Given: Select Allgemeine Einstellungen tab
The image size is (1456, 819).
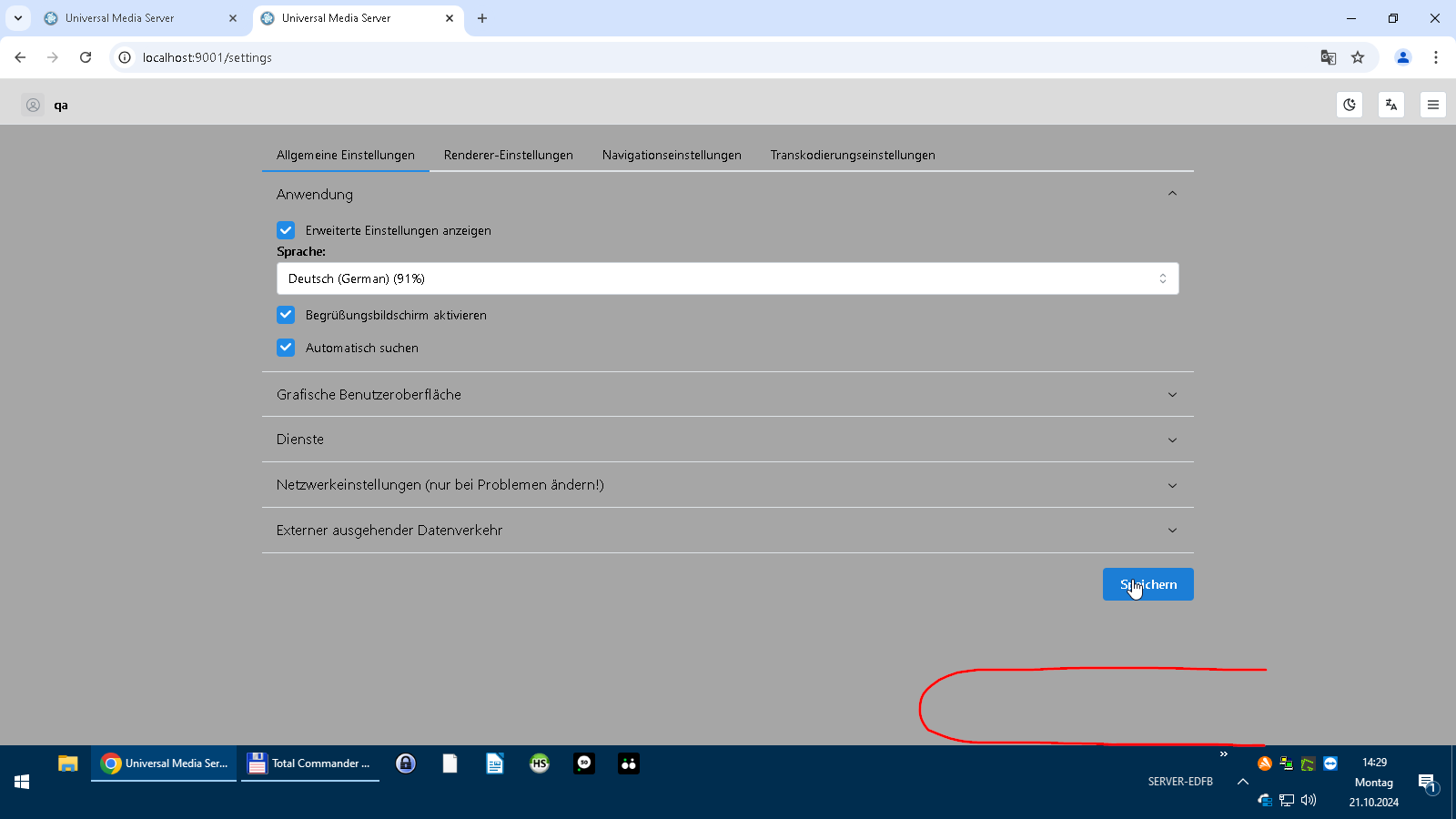Looking at the screenshot, I should (x=346, y=155).
